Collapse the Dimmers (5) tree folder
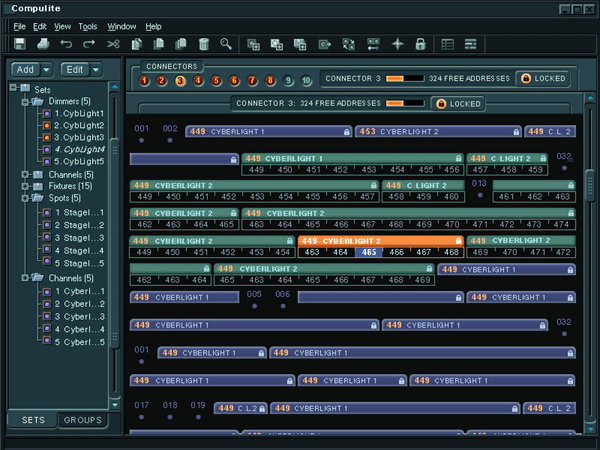This screenshot has height=450, width=600. pos(25,101)
